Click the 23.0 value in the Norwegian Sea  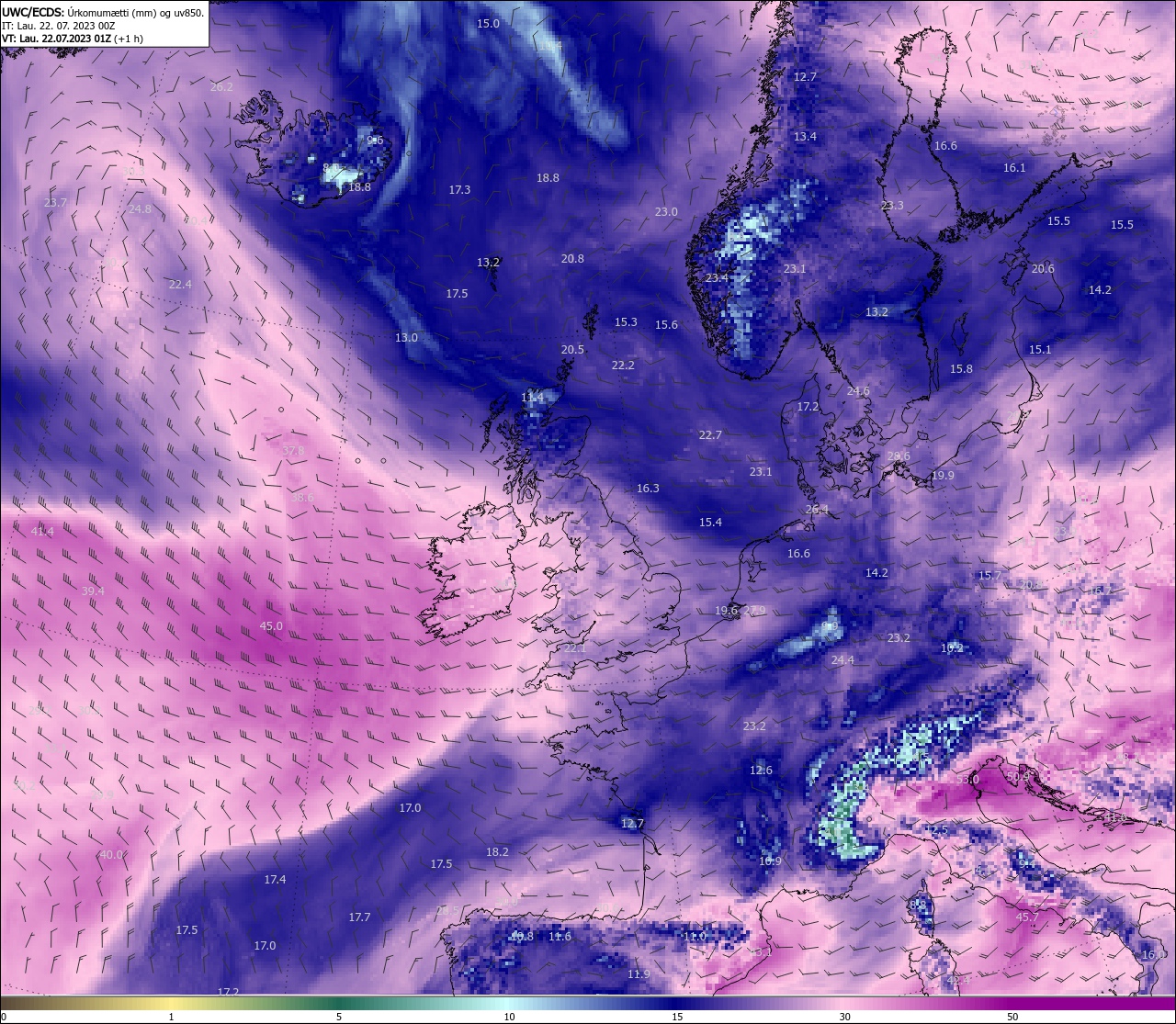666,212
